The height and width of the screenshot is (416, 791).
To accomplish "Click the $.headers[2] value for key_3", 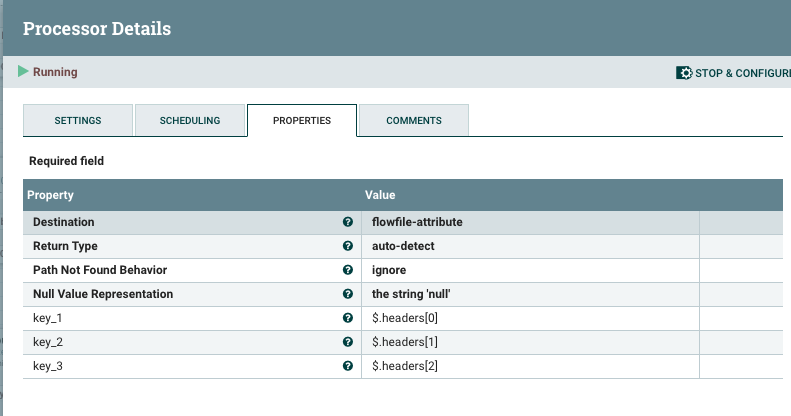I will pyautogui.click(x=405, y=366).
